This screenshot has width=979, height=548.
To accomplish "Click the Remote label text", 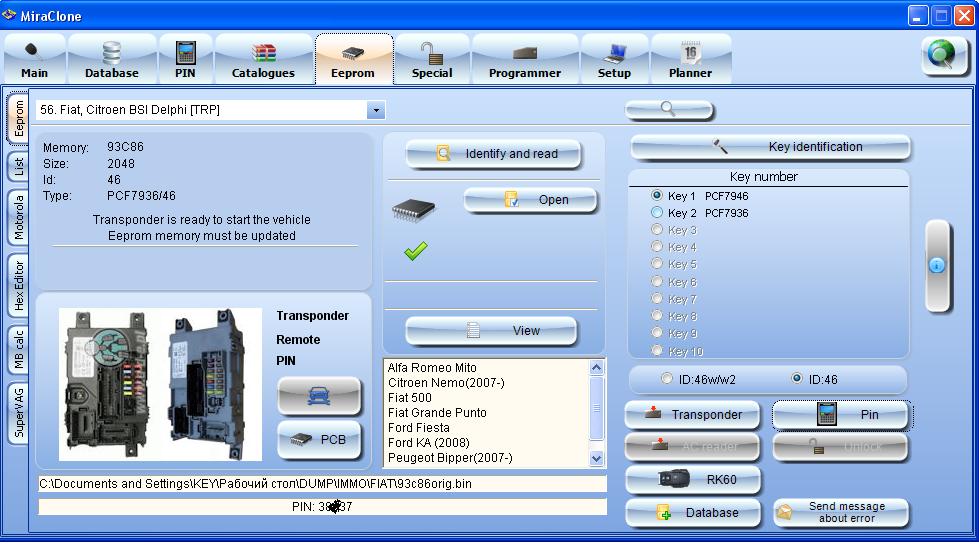I will tap(298, 340).
